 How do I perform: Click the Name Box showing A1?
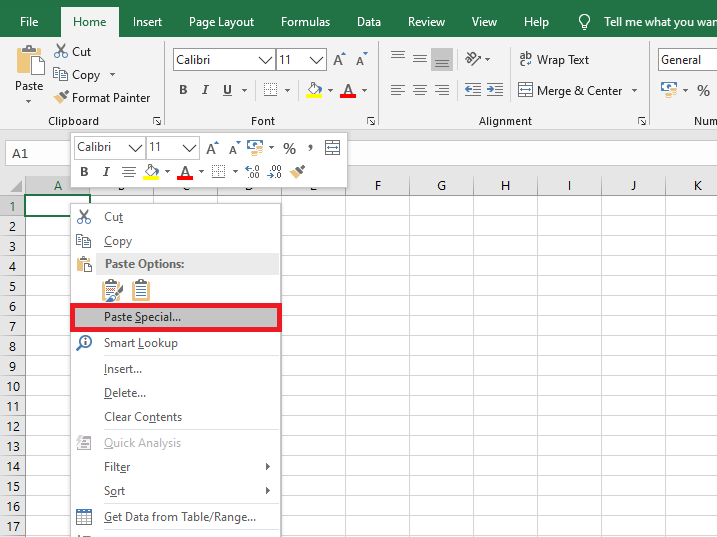[x=35, y=154]
